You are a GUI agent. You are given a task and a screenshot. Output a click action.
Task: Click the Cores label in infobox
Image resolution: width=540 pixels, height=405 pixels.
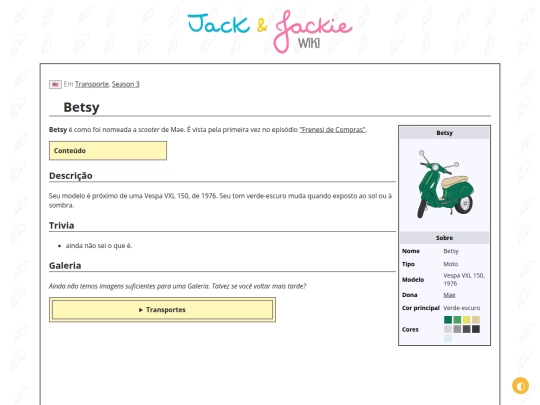tap(410, 330)
